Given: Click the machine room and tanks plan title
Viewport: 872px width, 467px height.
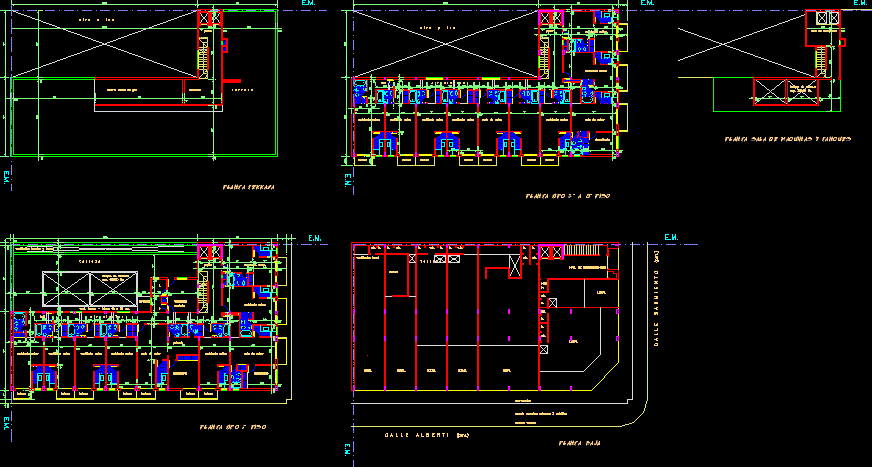Looking at the screenshot, I should 789,139.
